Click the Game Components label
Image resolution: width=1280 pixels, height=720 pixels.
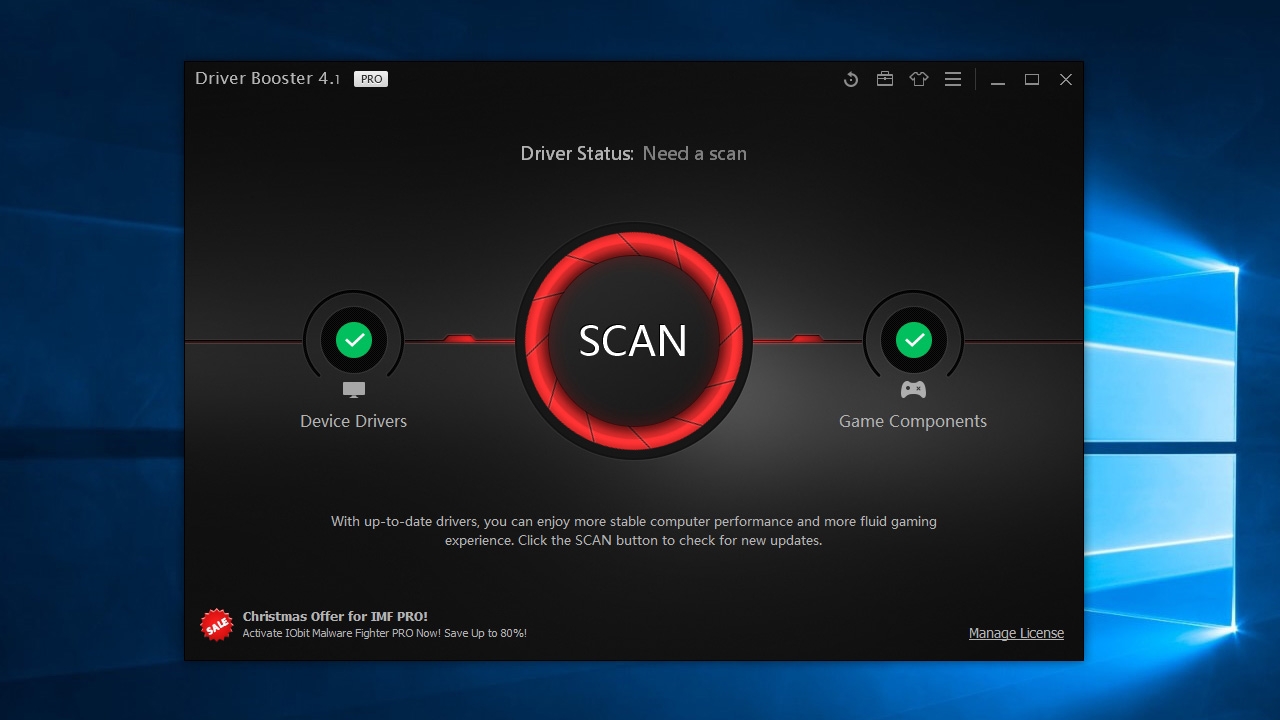tap(913, 422)
